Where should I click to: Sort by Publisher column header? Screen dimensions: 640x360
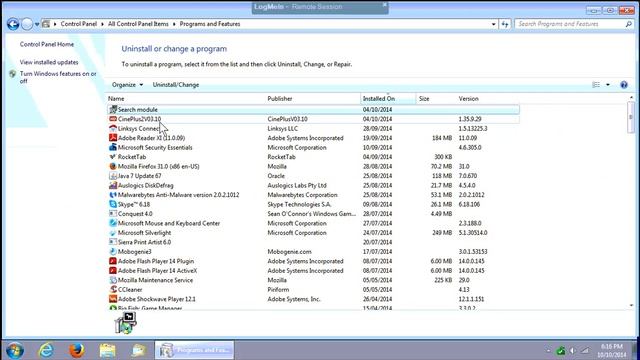point(280,99)
